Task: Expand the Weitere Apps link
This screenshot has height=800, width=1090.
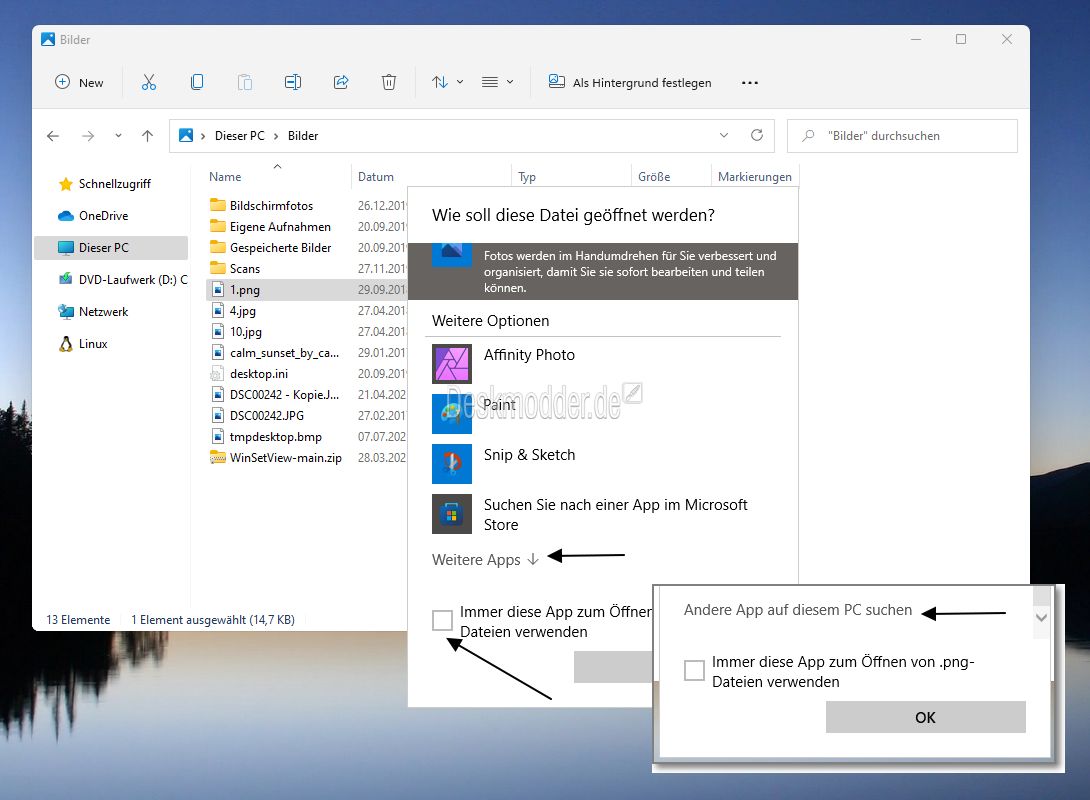Action: pos(485,560)
